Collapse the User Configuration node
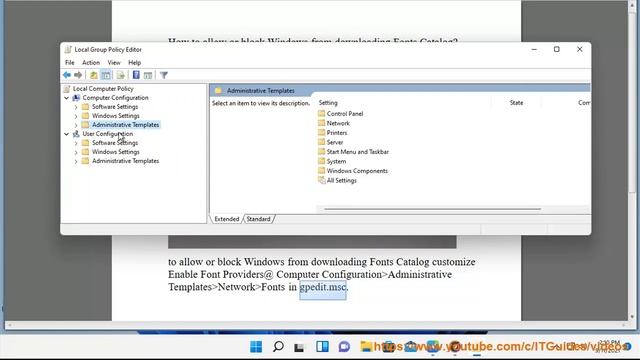640x360 pixels. 67,134
